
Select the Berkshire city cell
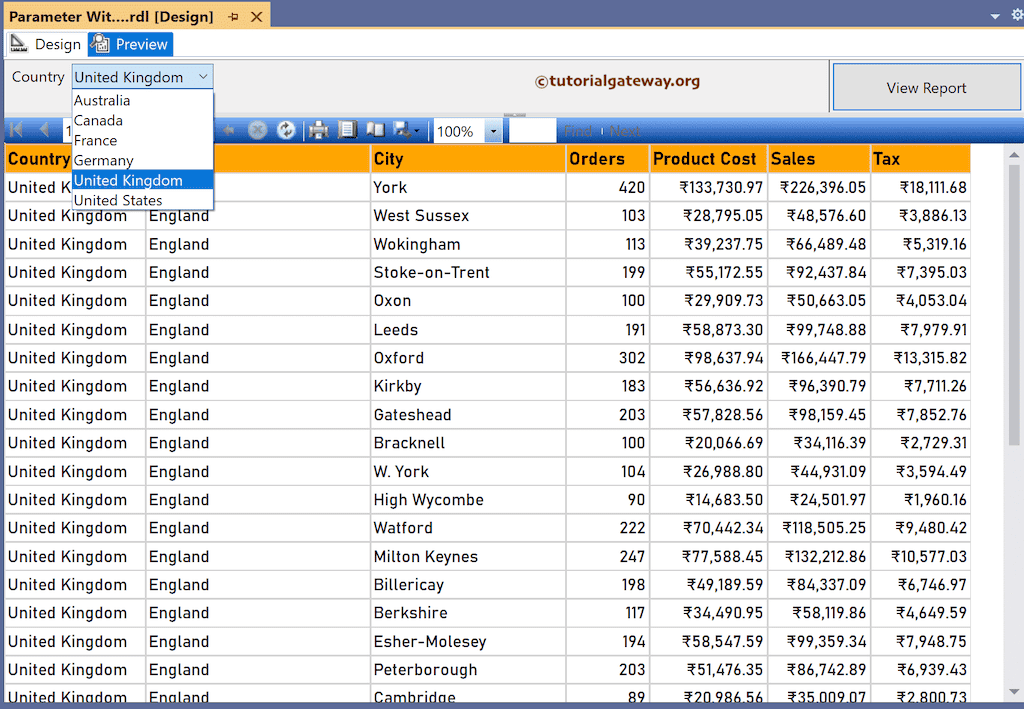(x=468, y=612)
